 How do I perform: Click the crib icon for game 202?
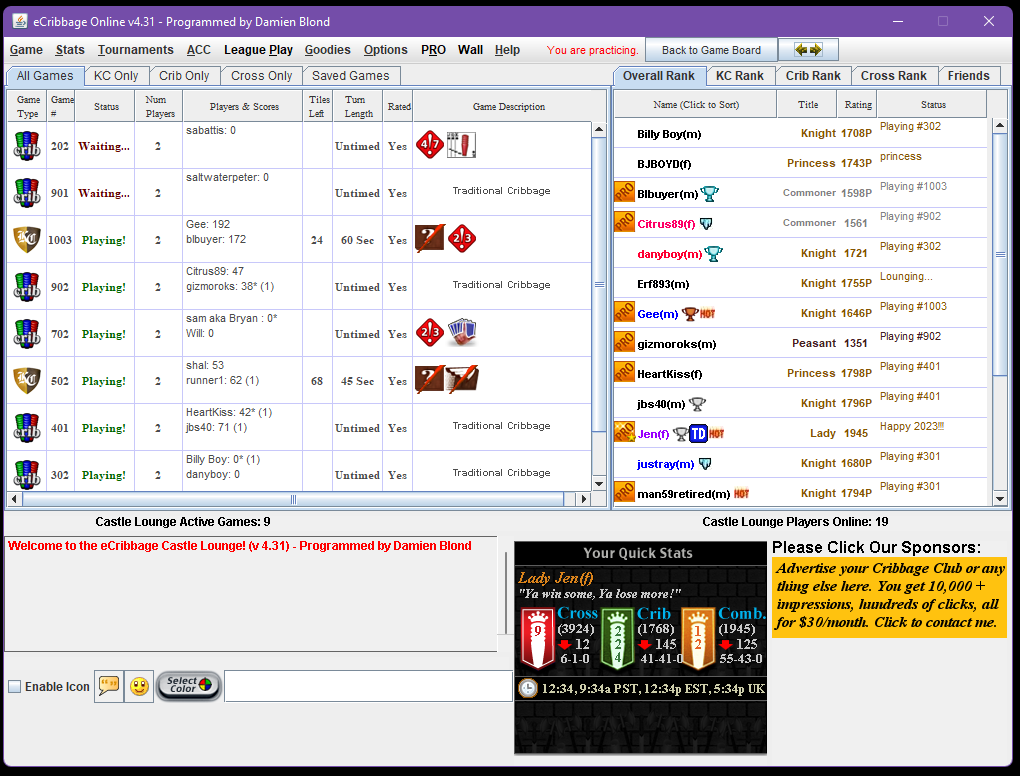tap(27, 146)
